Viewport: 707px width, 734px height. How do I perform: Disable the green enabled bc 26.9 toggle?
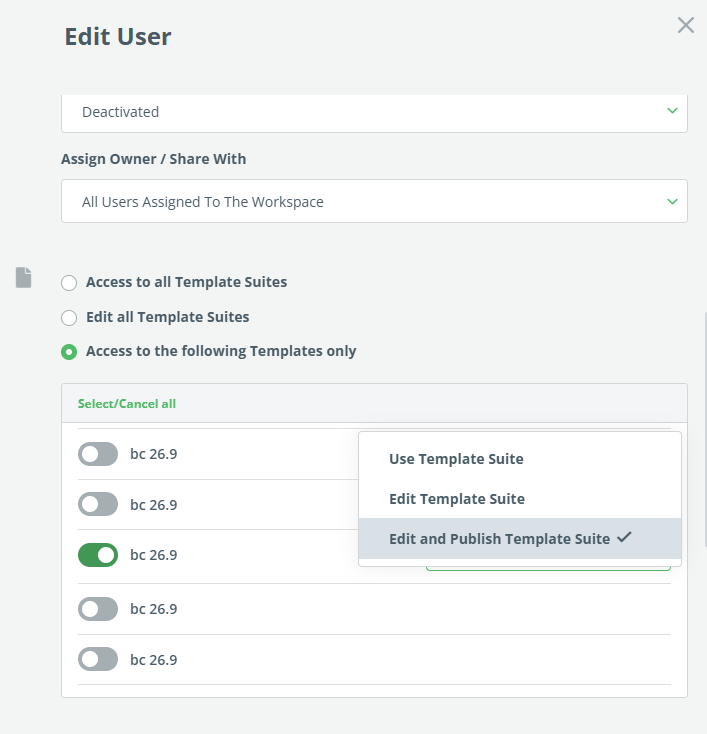(98, 555)
